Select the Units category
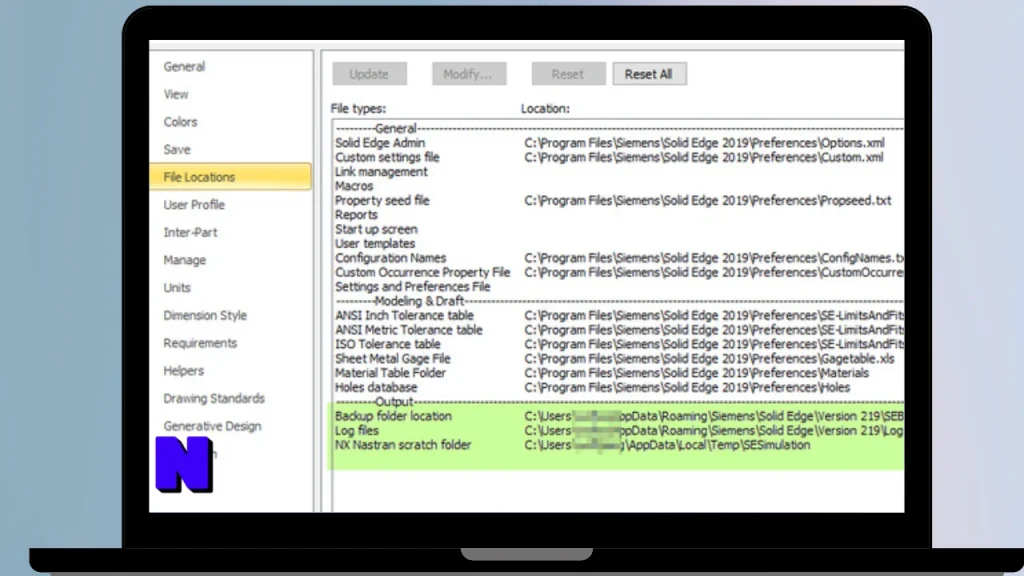1024x576 pixels. click(177, 288)
